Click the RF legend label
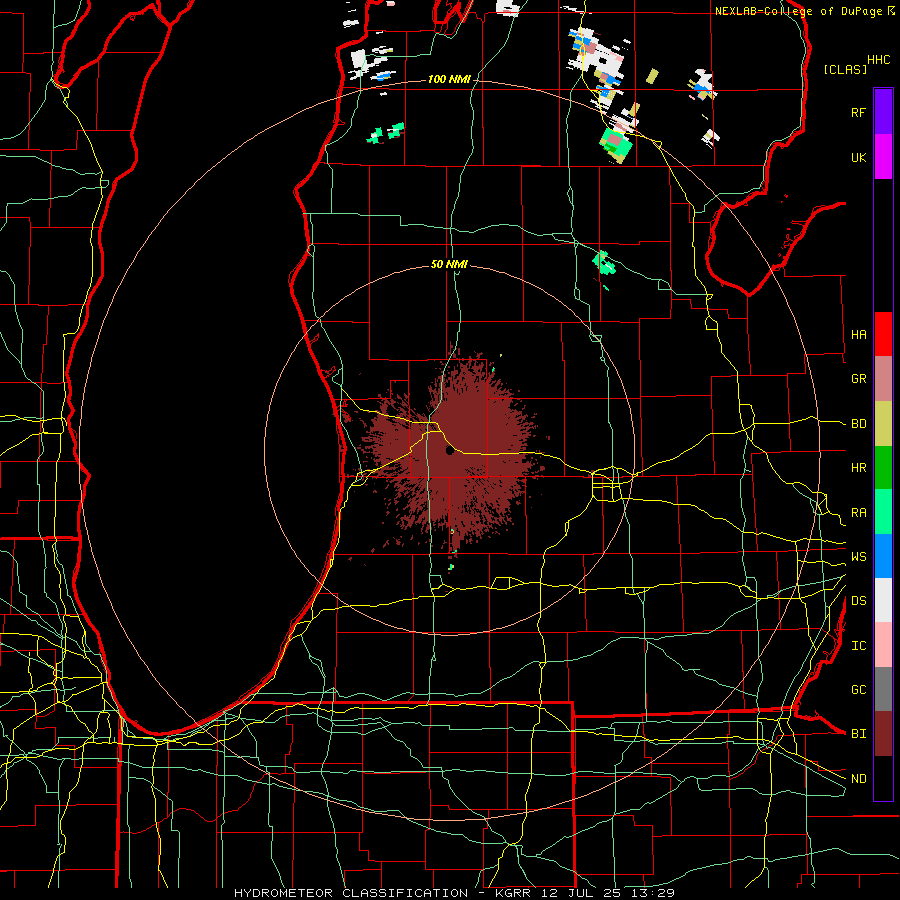Image resolution: width=900 pixels, height=900 pixels. 858,112
